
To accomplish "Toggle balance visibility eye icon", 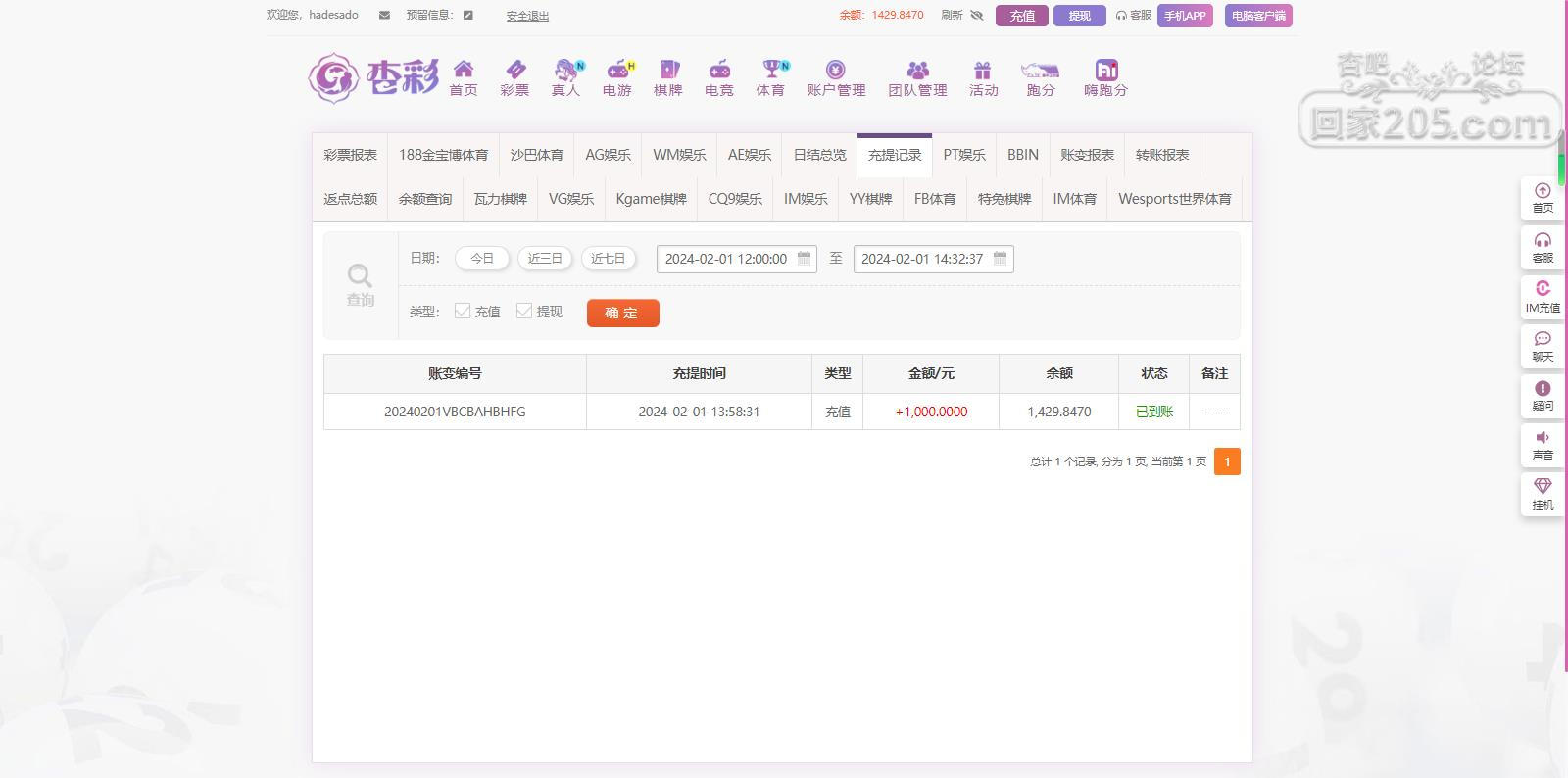I will point(976,16).
